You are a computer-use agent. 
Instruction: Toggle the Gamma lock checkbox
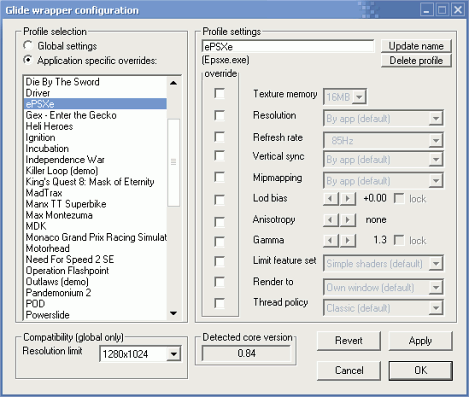coord(399,240)
